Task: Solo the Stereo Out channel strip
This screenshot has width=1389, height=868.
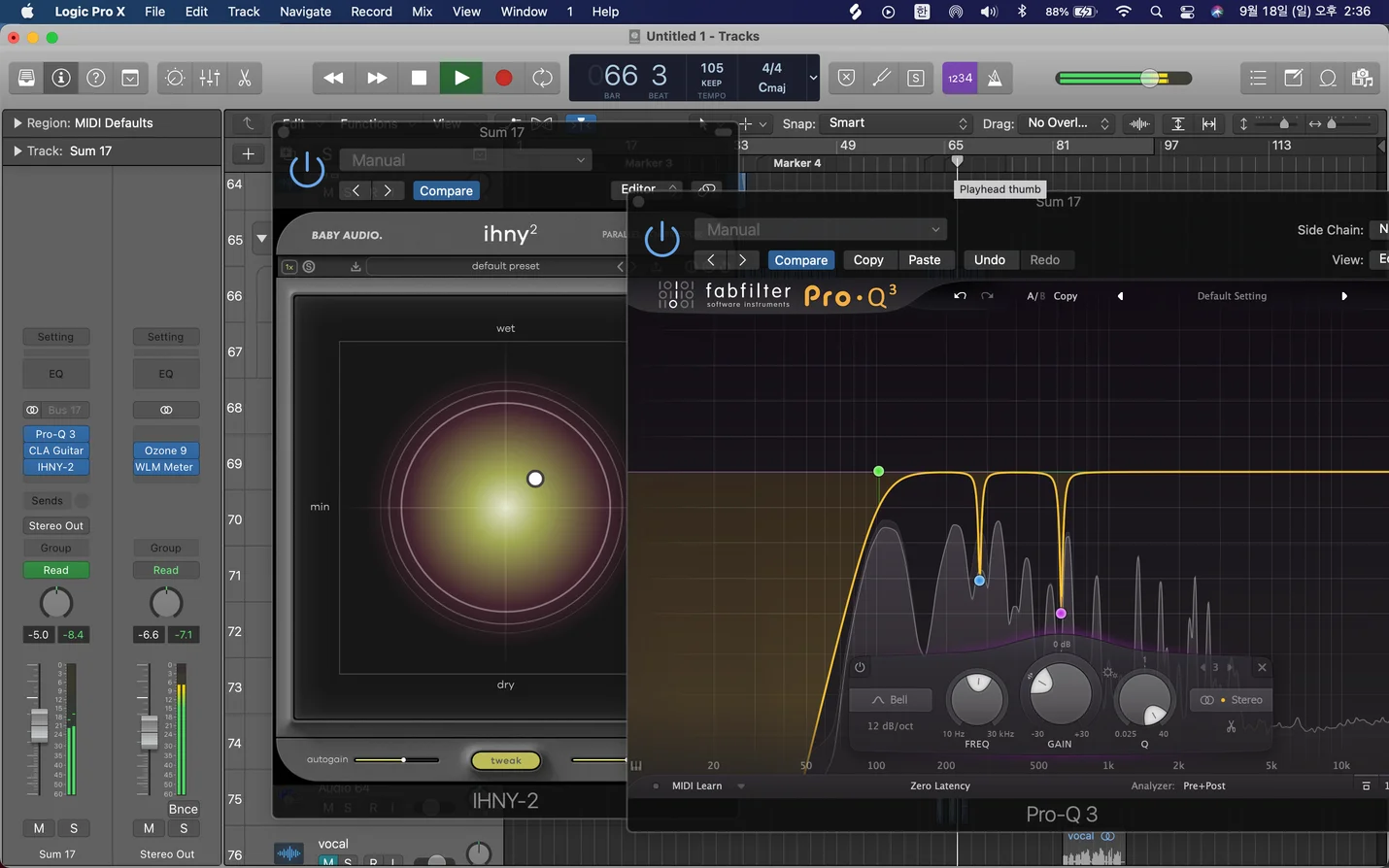Action: pyautogui.click(x=184, y=828)
